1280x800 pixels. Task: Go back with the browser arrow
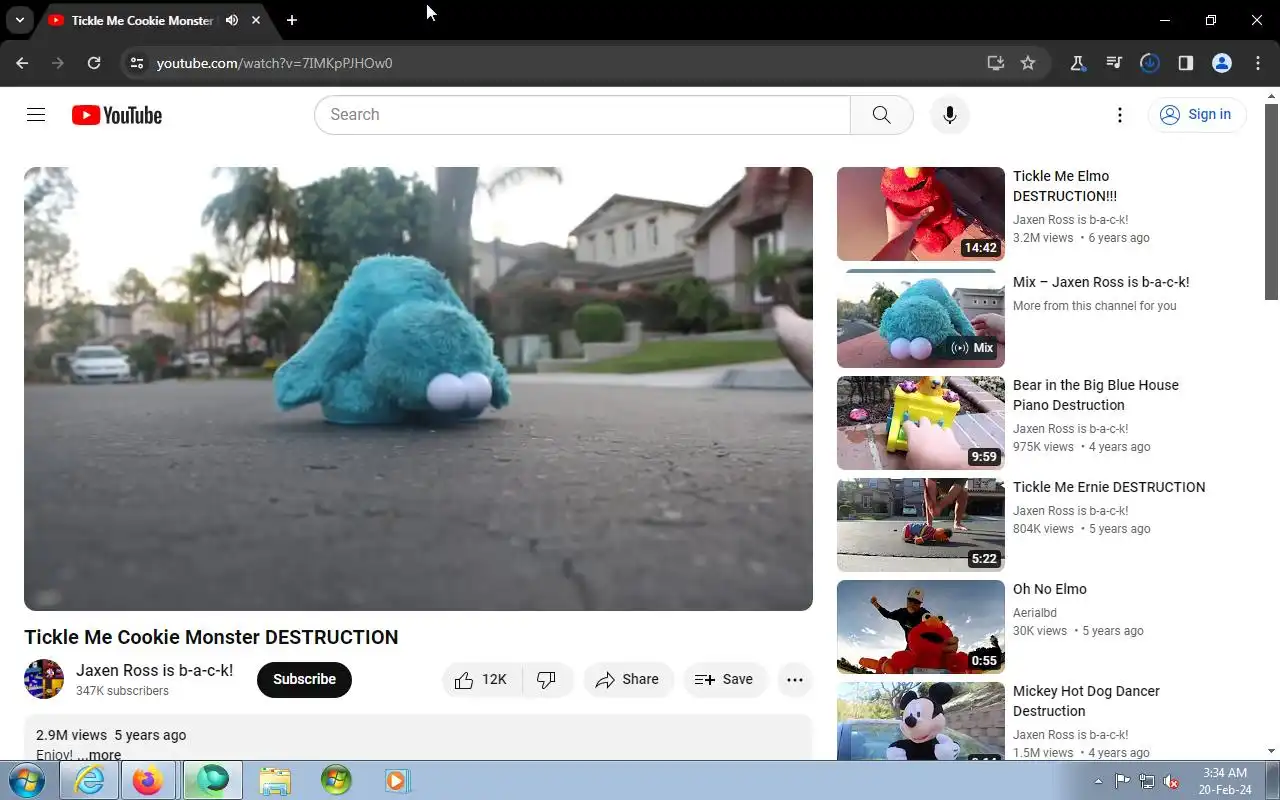coord(22,63)
